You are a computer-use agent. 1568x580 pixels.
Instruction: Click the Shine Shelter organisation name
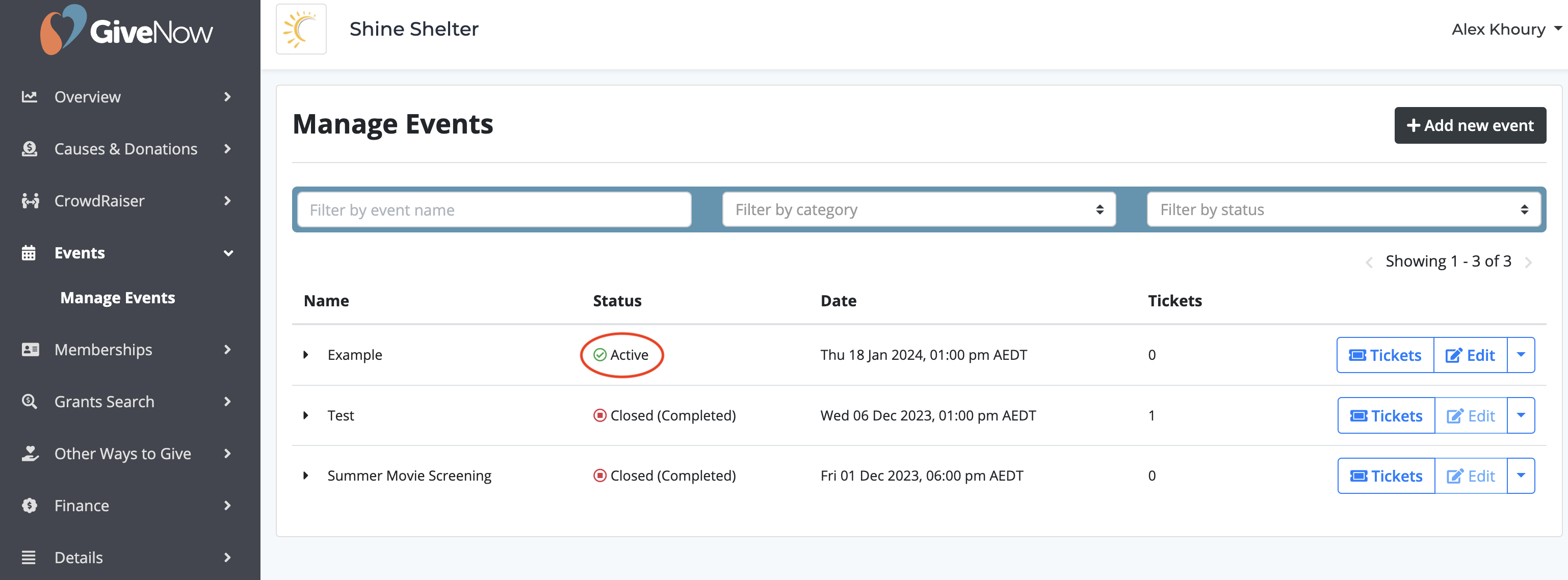(414, 29)
